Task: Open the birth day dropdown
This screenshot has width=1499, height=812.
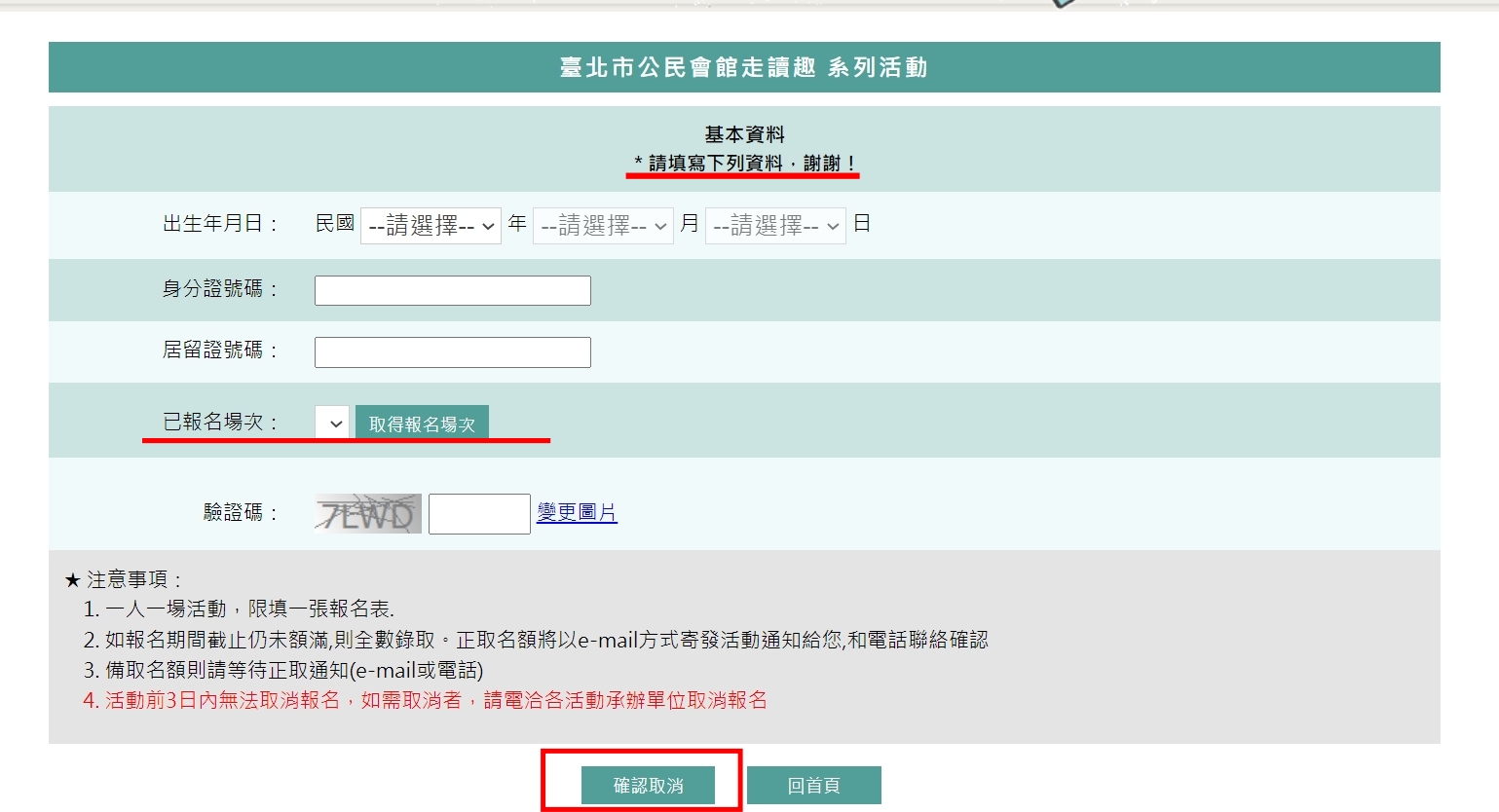Action: [x=775, y=226]
